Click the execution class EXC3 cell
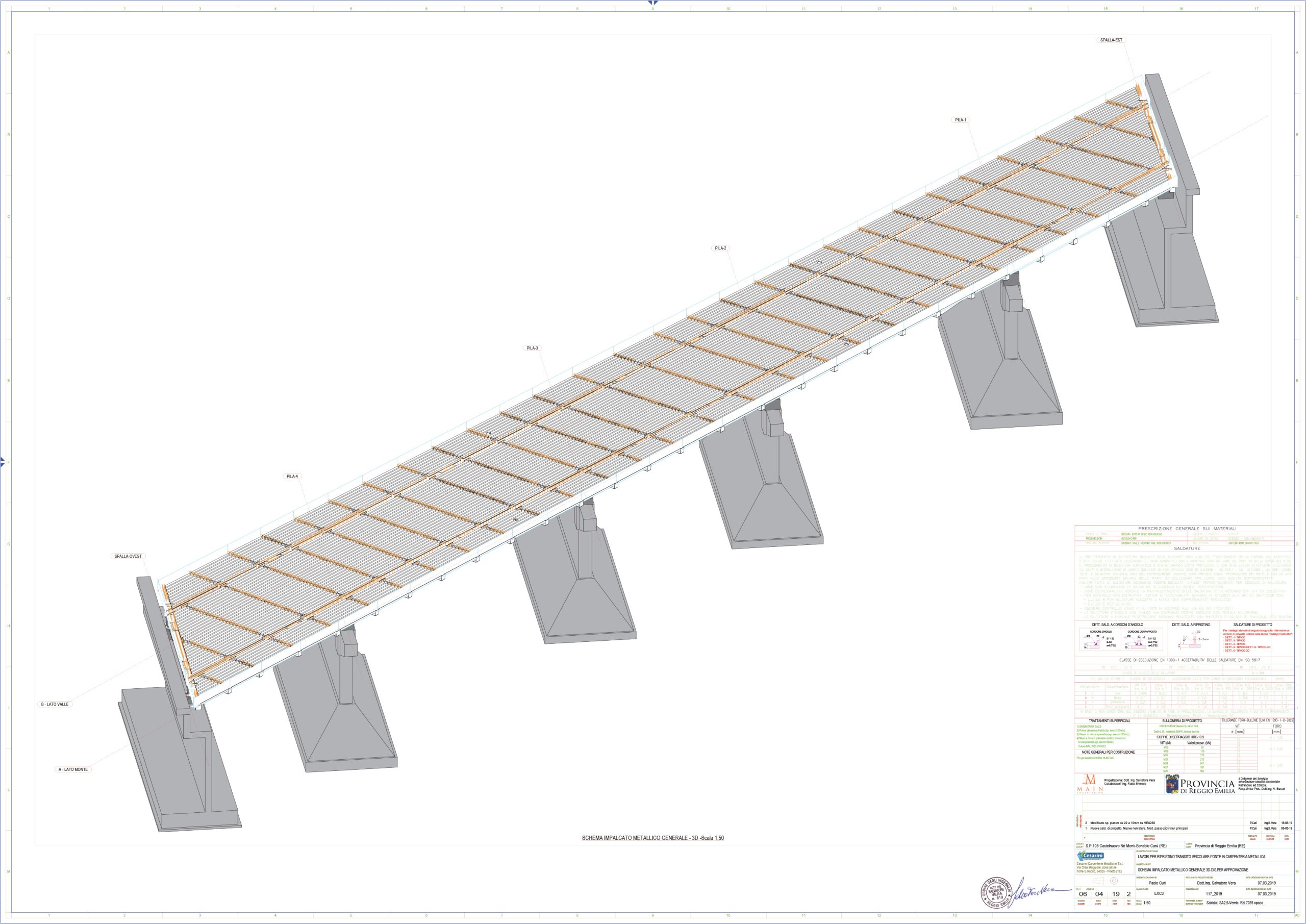 click(x=1159, y=894)
